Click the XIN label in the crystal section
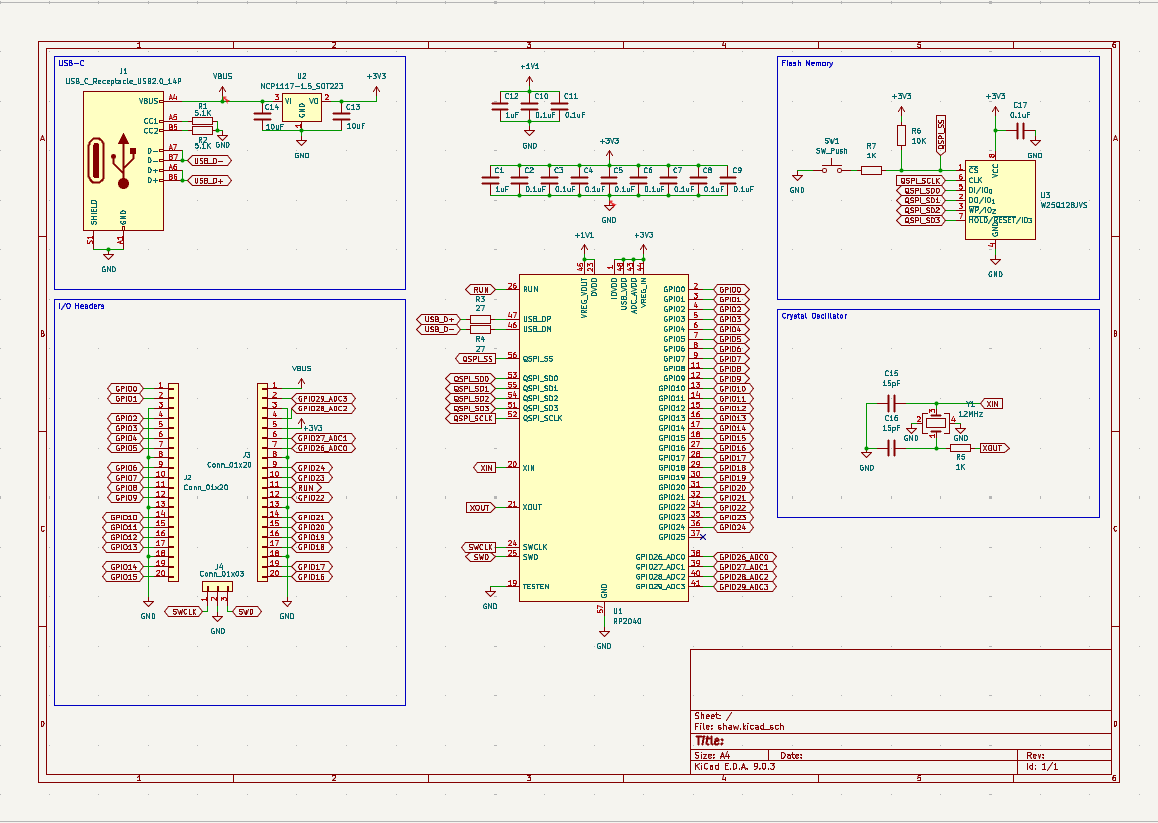 991,403
